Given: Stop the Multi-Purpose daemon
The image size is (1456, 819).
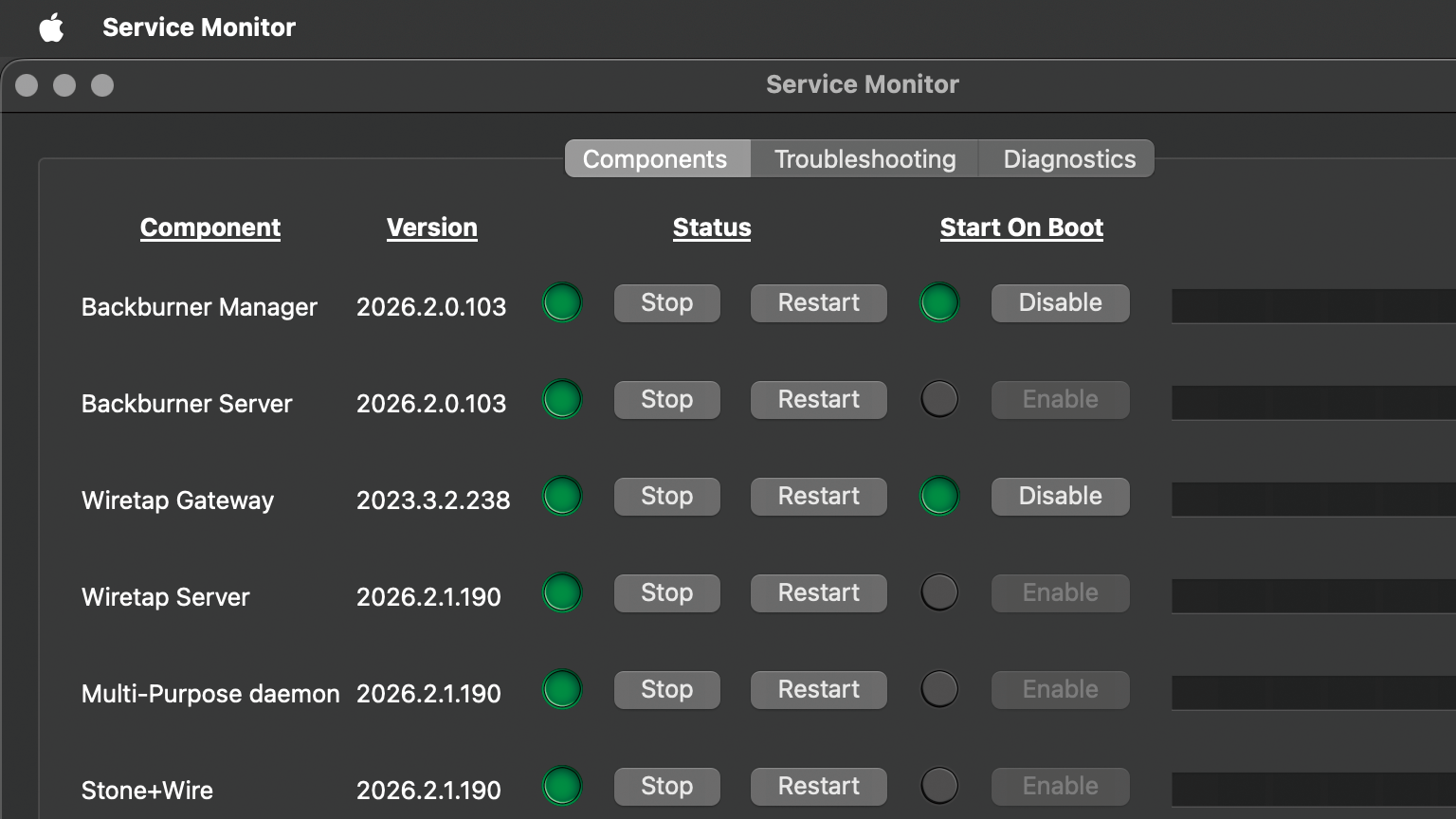Looking at the screenshot, I should (666, 690).
